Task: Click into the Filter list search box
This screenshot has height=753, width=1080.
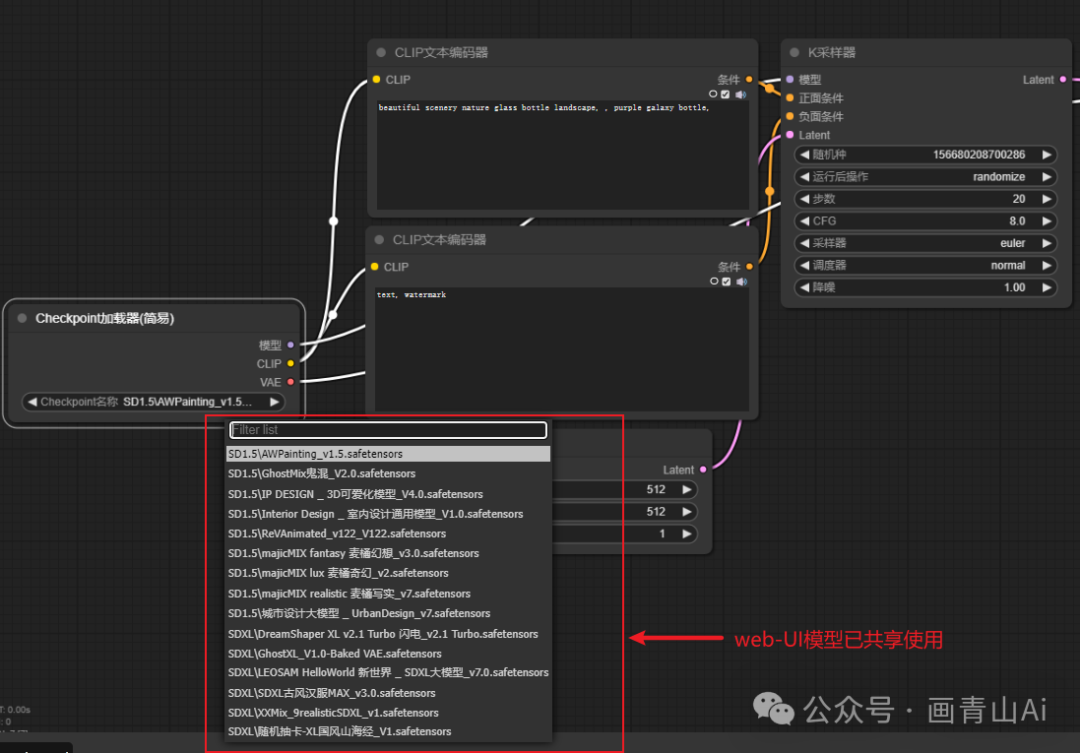Action: point(388,430)
